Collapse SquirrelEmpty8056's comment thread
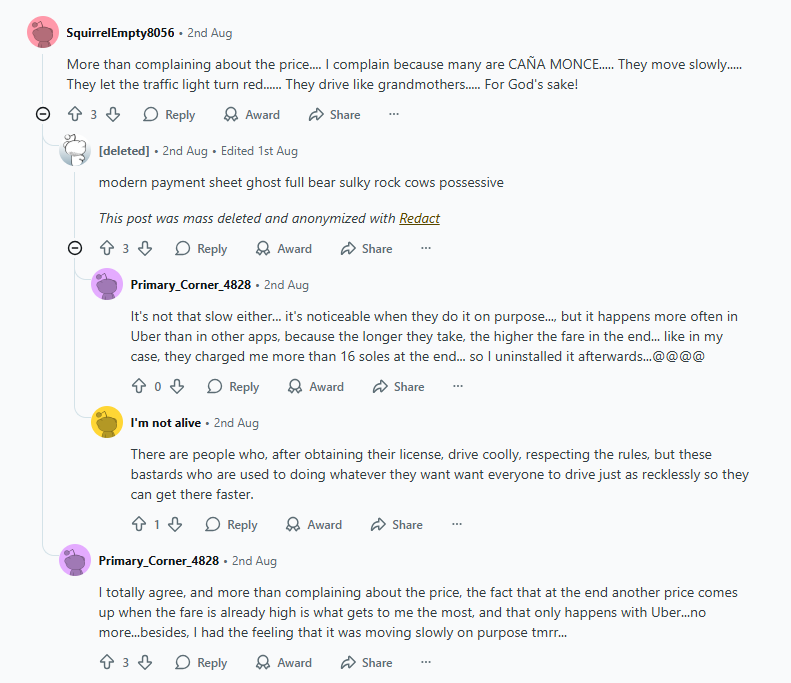The height and width of the screenshot is (683, 791). pos(43,114)
